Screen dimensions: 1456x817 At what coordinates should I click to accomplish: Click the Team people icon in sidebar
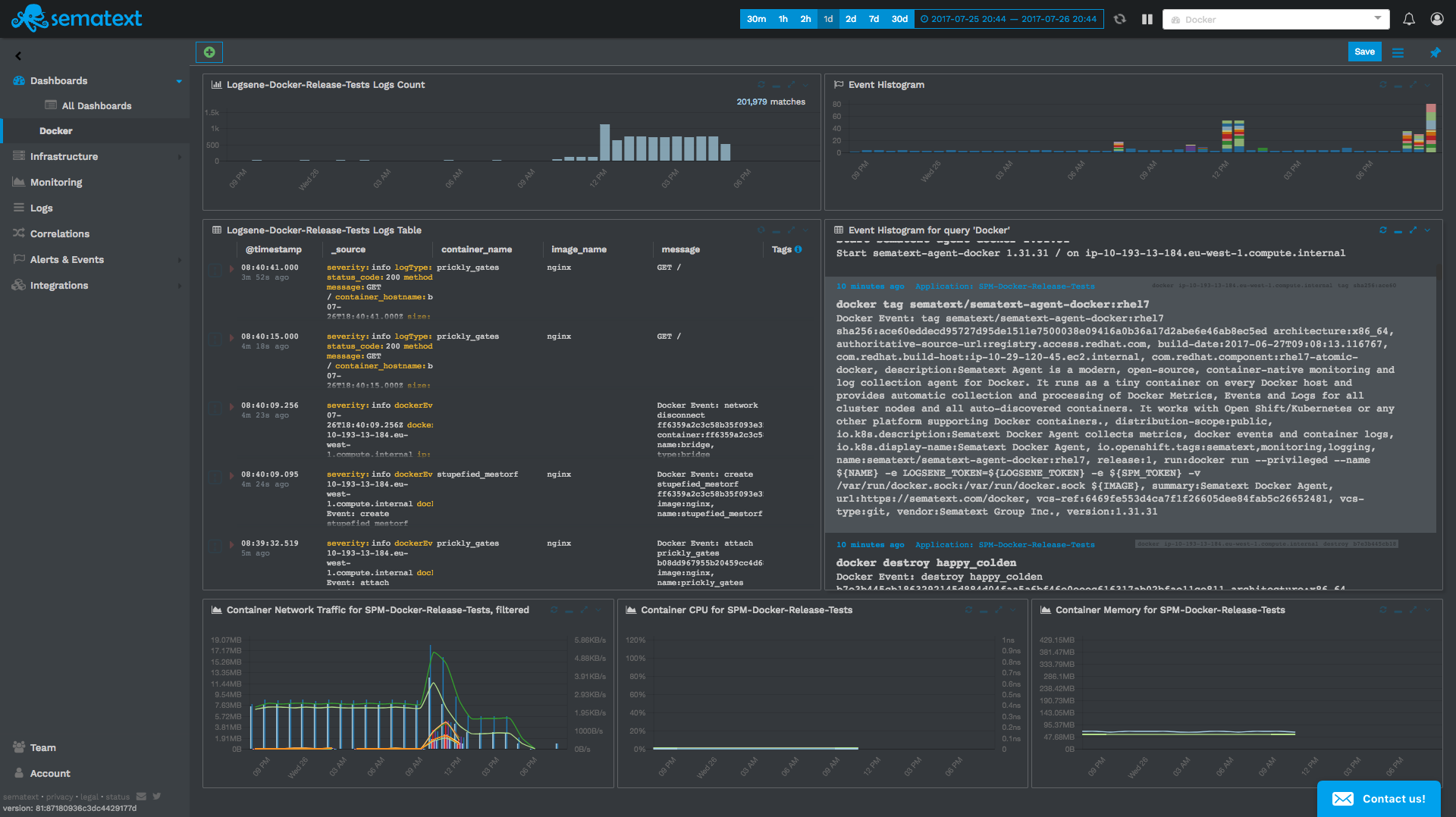(x=19, y=747)
